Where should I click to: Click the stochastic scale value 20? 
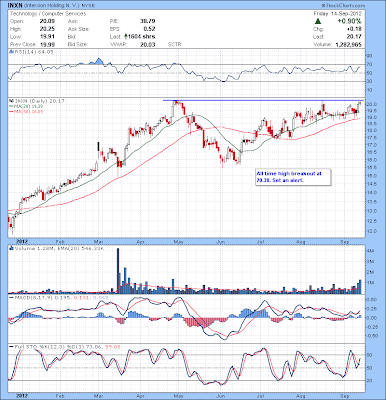click(x=370, y=381)
